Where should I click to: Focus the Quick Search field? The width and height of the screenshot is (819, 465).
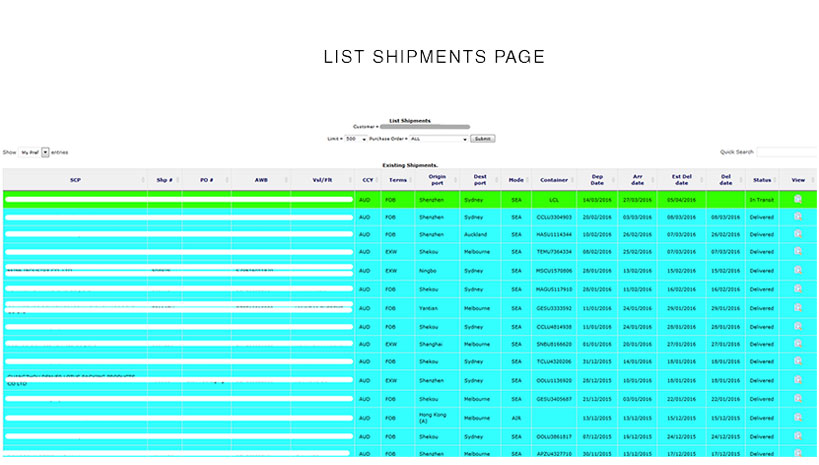coord(786,152)
